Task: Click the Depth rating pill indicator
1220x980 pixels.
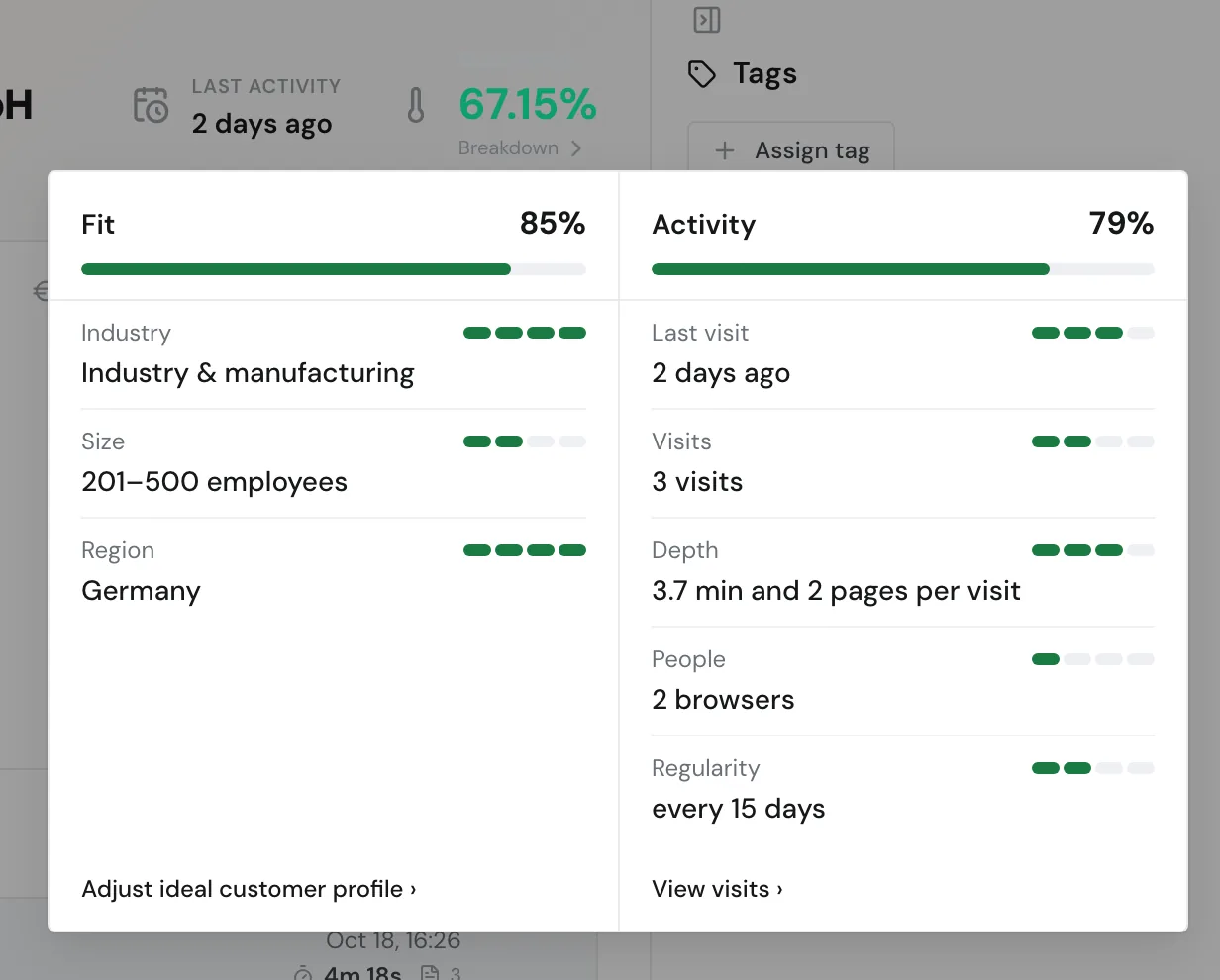Action: pos(1093,550)
